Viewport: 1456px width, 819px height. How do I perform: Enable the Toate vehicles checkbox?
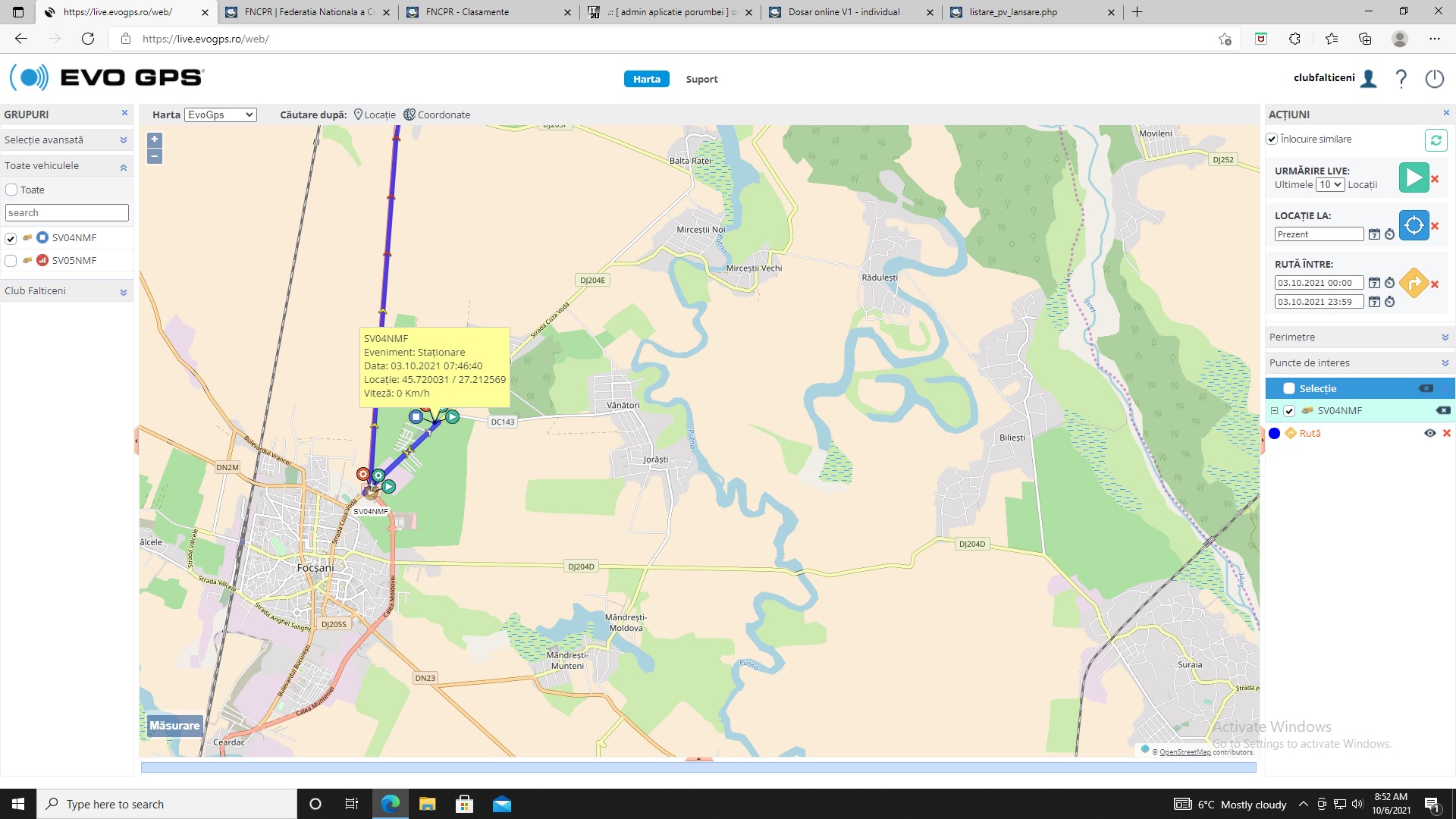[x=11, y=190]
